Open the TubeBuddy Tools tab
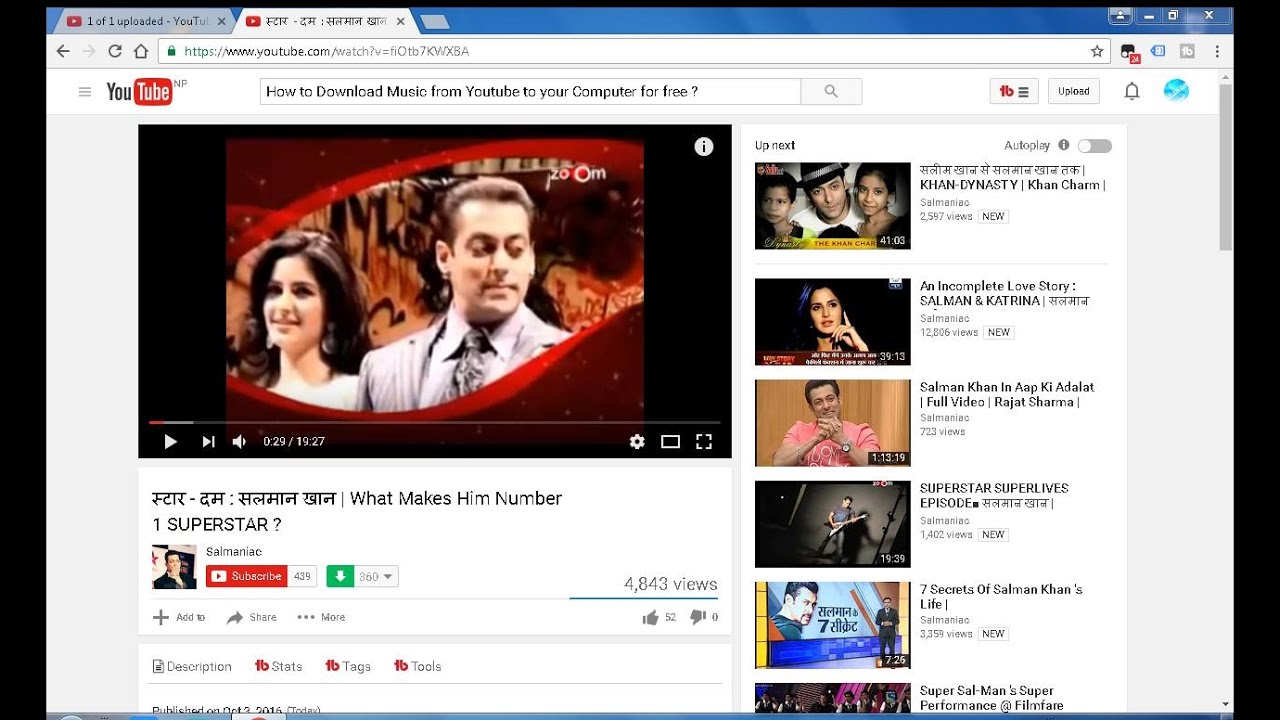This screenshot has height=720, width=1280. pos(418,666)
